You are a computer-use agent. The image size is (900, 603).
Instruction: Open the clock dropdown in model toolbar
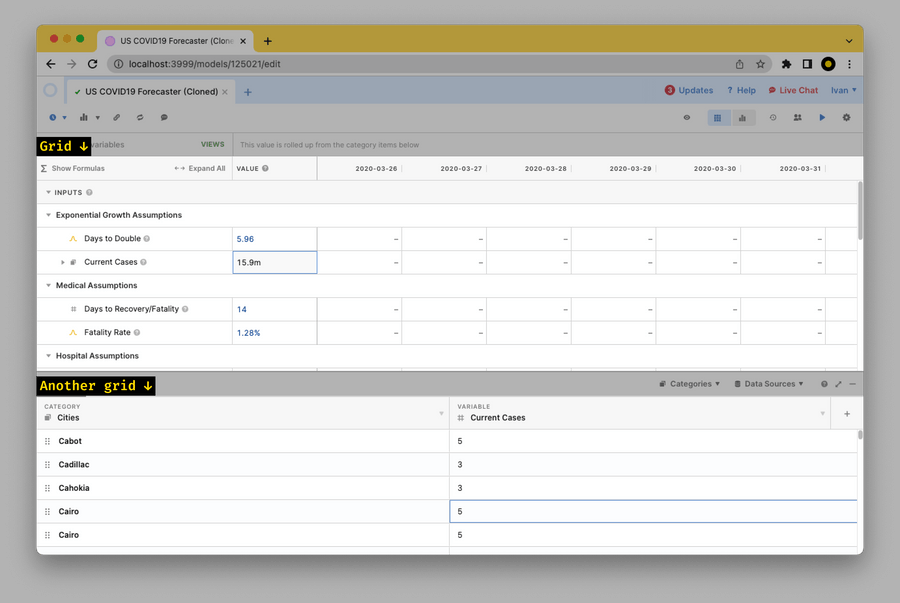pyautogui.click(x=57, y=118)
